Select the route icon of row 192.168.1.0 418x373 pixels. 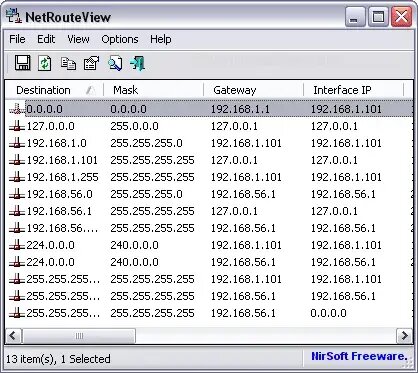[x=17, y=143]
